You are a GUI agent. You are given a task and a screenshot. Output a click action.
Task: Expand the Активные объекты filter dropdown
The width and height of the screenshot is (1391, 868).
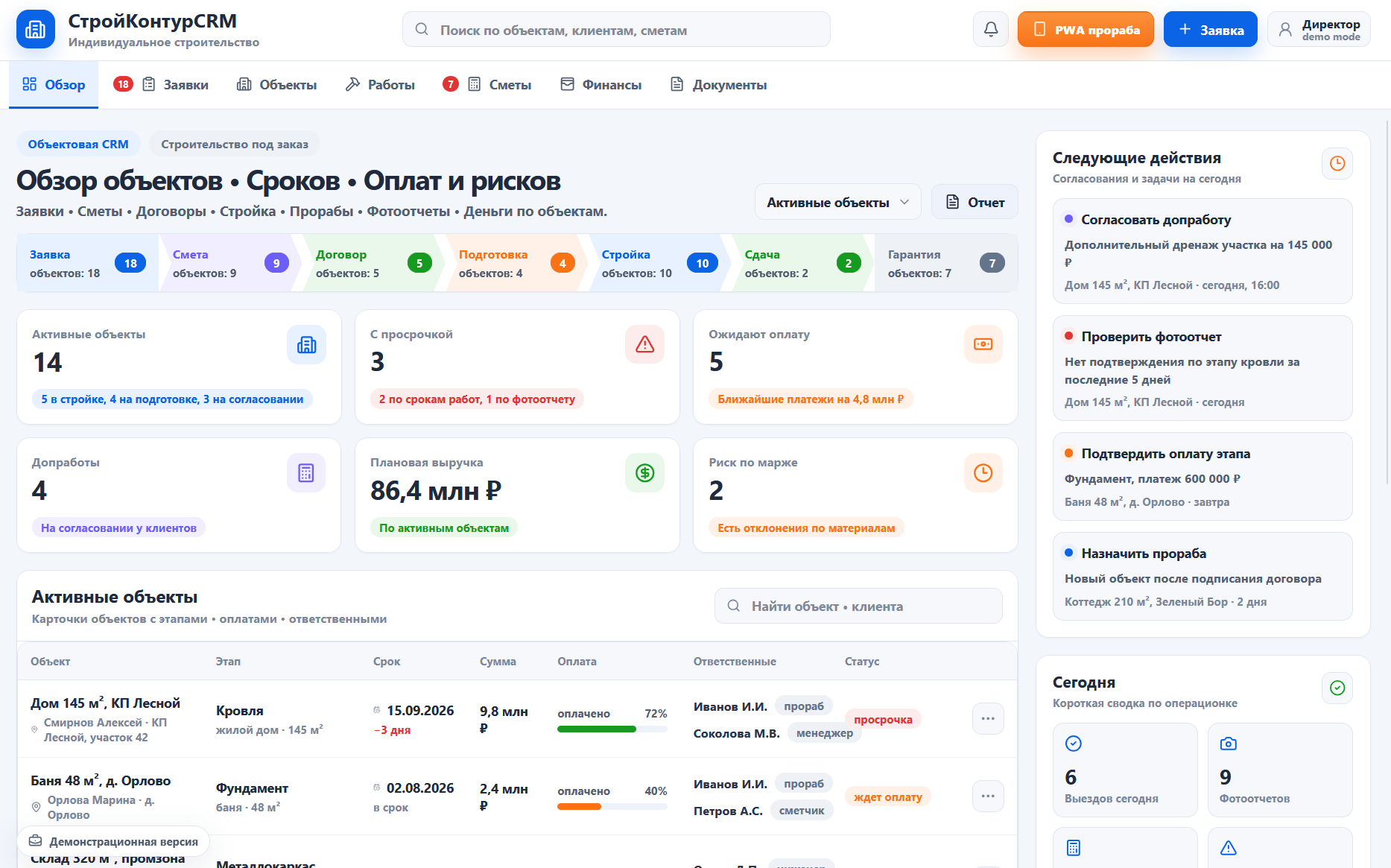pos(837,202)
